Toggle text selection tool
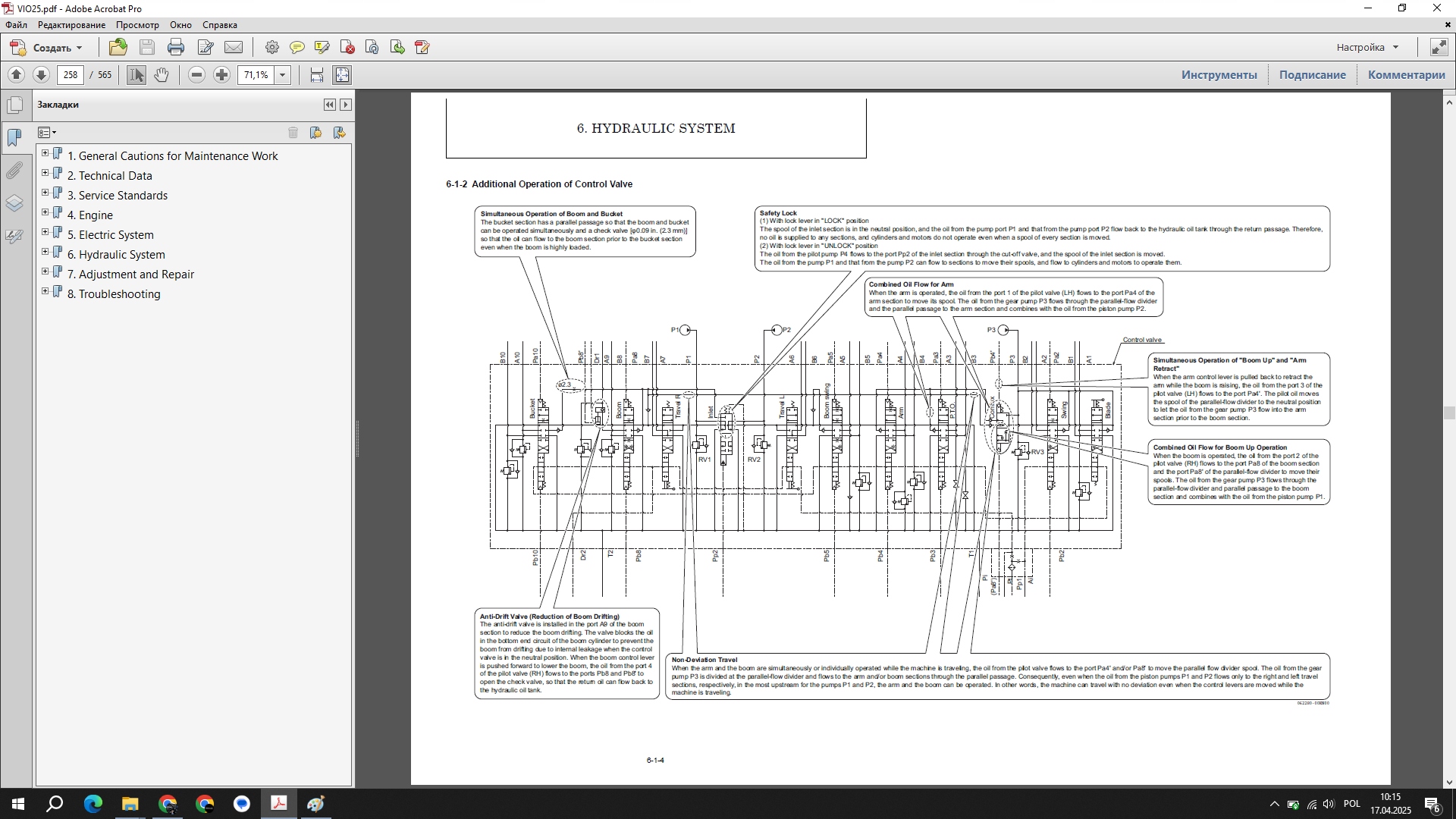1456x819 pixels. pyautogui.click(x=136, y=75)
